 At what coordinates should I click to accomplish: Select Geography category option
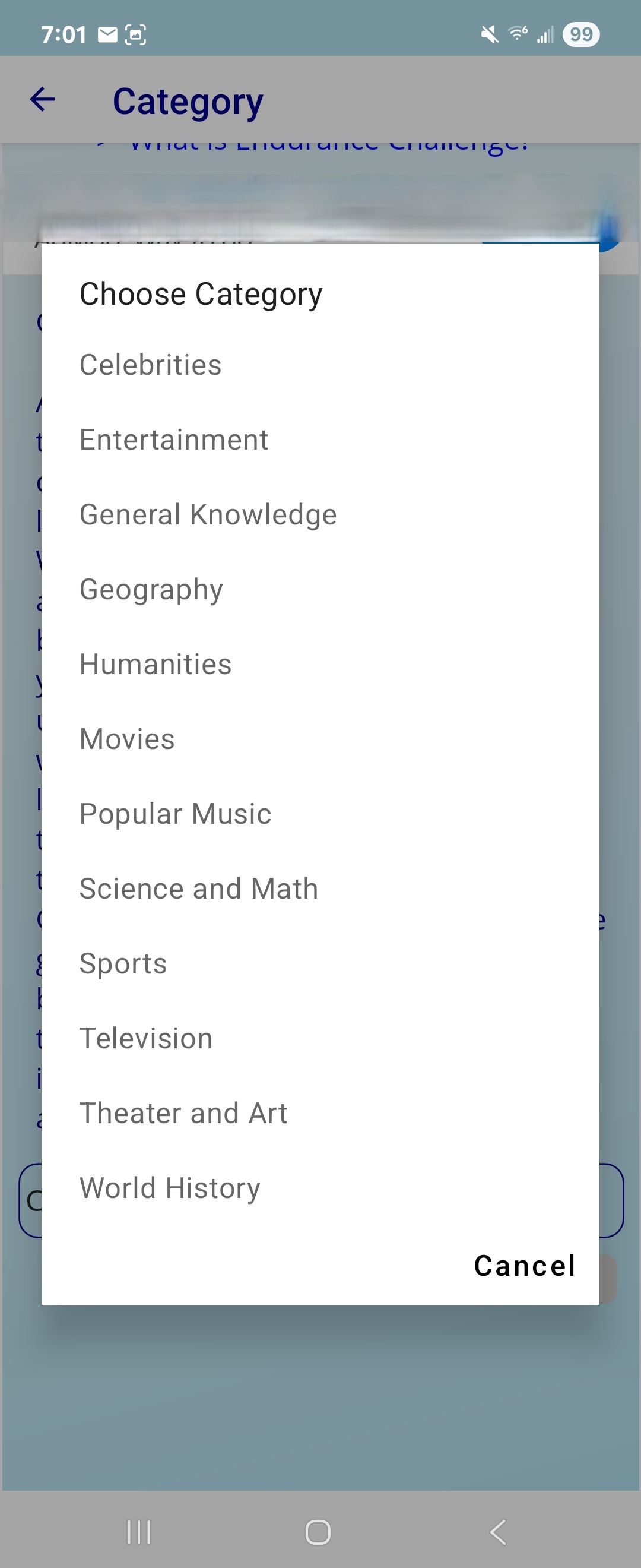320,590
